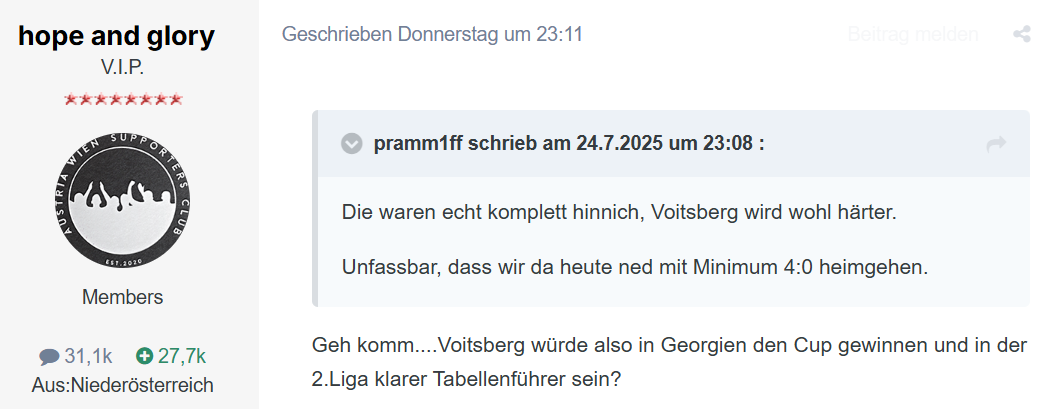Click the share icon beside Beitrag melden
Image resolution: width=1048 pixels, height=409 pixels.
pos(1021,34)
